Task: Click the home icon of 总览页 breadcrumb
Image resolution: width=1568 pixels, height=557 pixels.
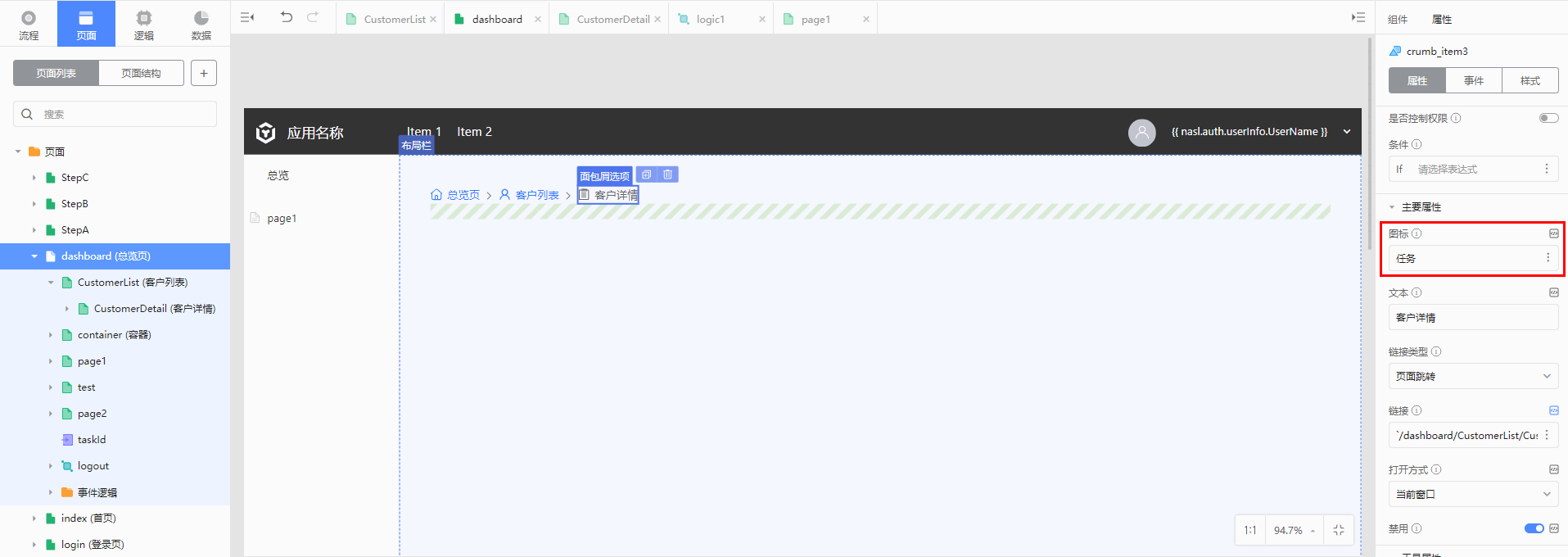Action: point(436,195)
